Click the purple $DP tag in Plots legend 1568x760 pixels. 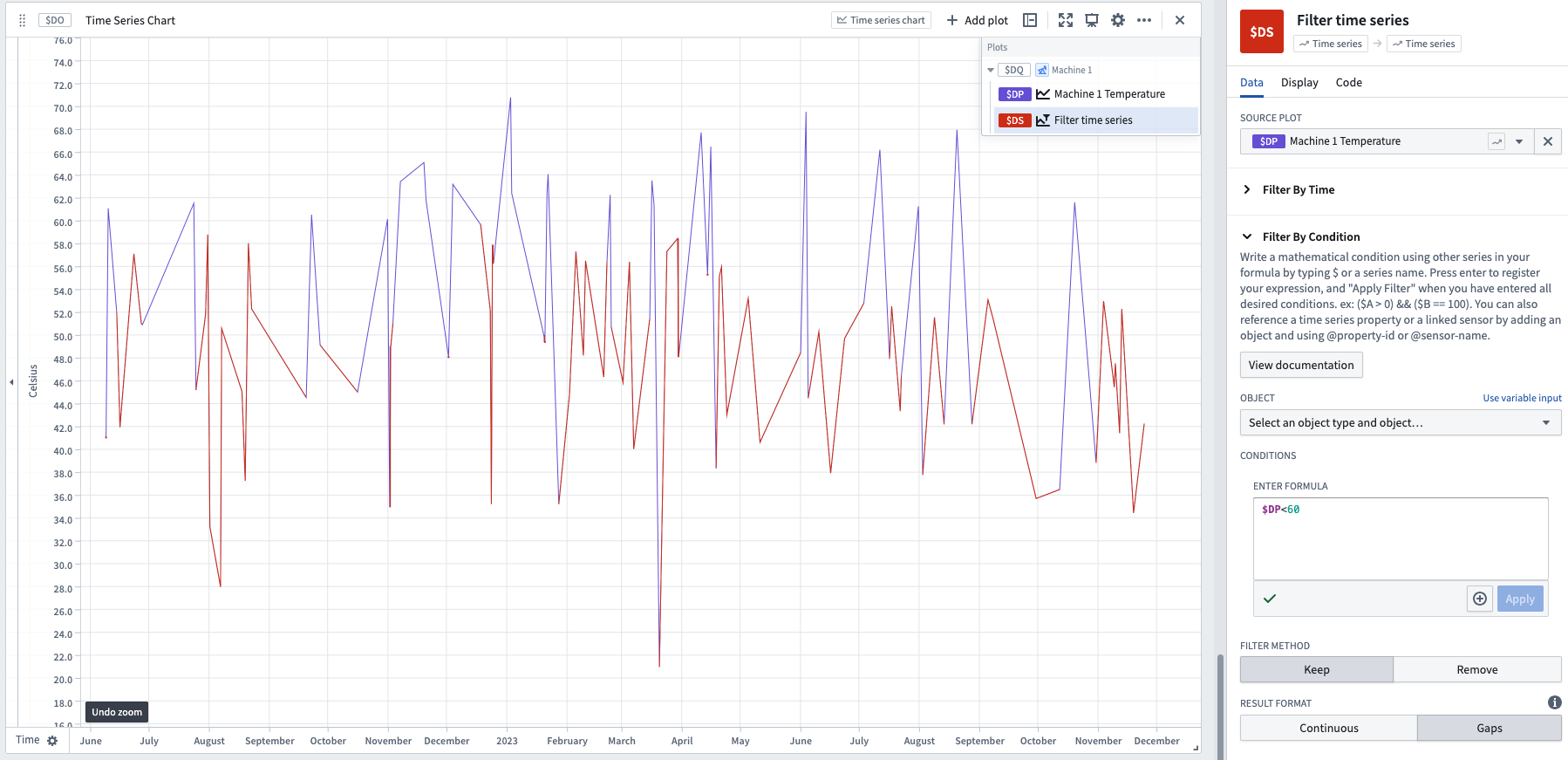point(1015,94)
